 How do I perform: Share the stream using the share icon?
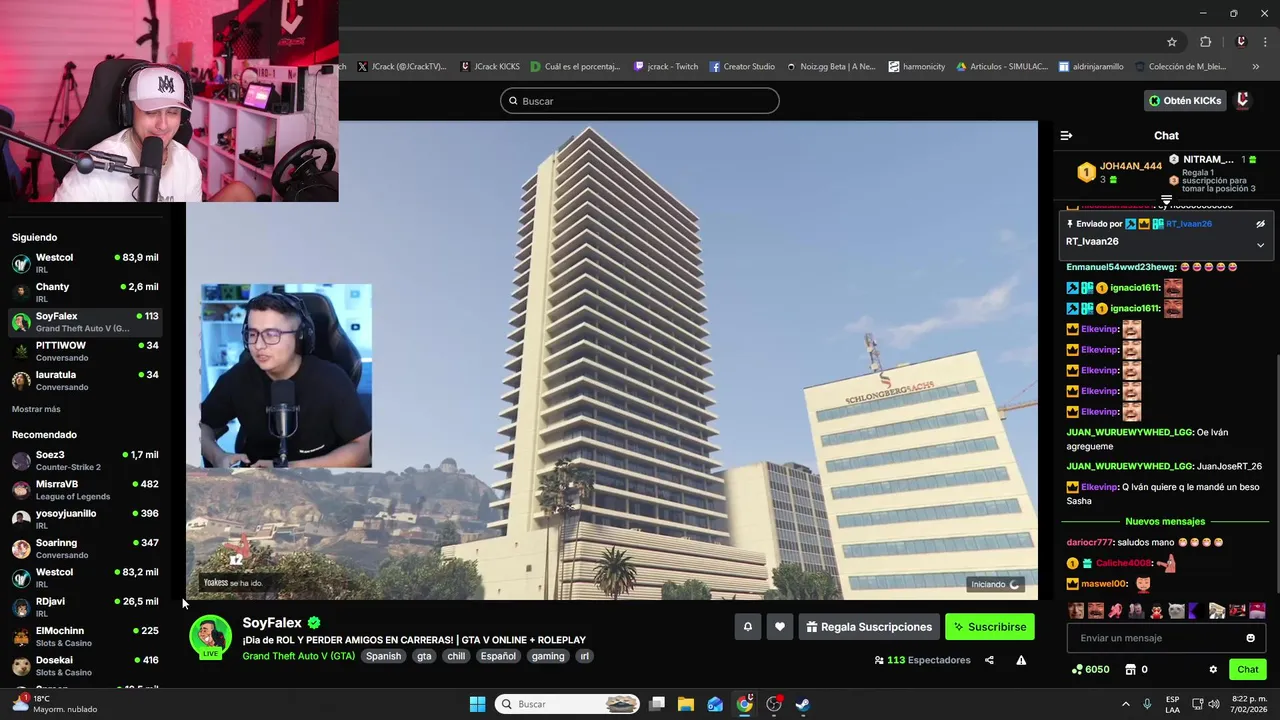[989, 660]
